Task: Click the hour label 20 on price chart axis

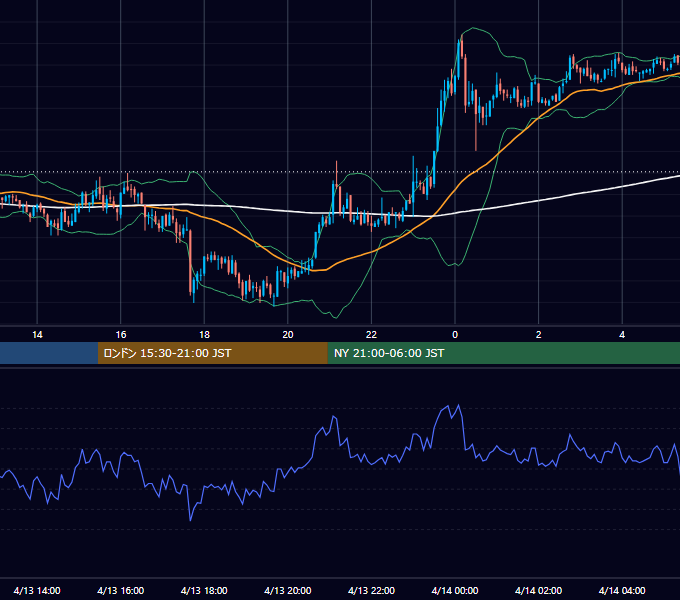Action: coord(288,335)
